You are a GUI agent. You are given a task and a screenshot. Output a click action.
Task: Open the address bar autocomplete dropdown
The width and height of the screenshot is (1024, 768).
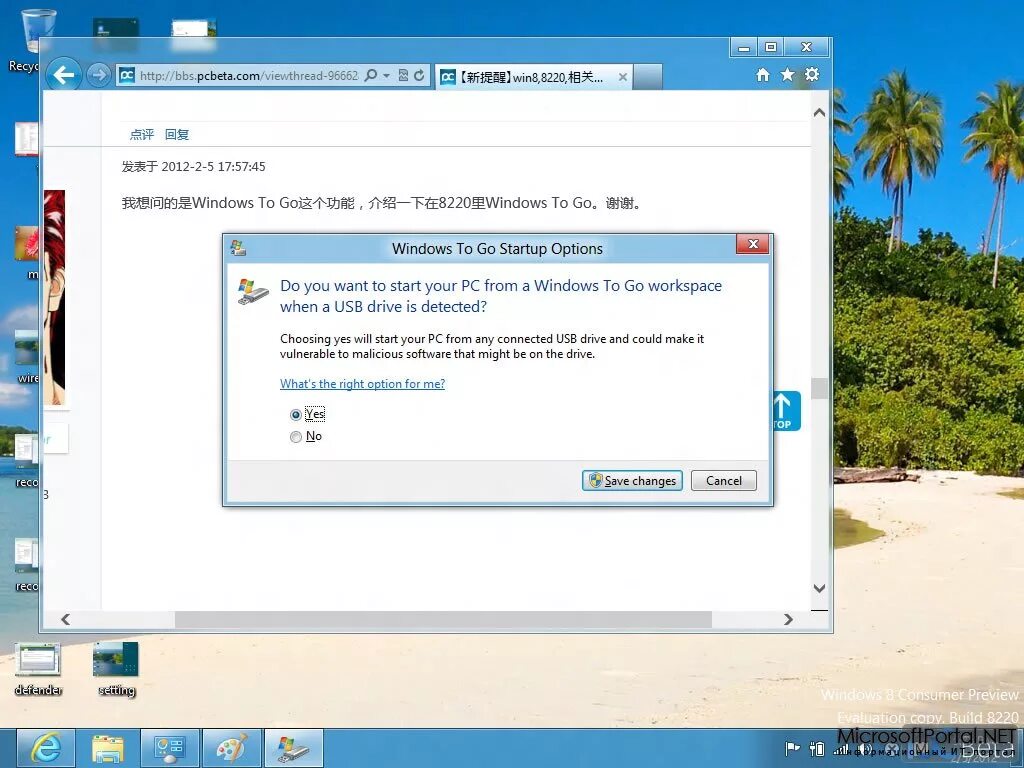pyautogui.click(x=386, y=75)
